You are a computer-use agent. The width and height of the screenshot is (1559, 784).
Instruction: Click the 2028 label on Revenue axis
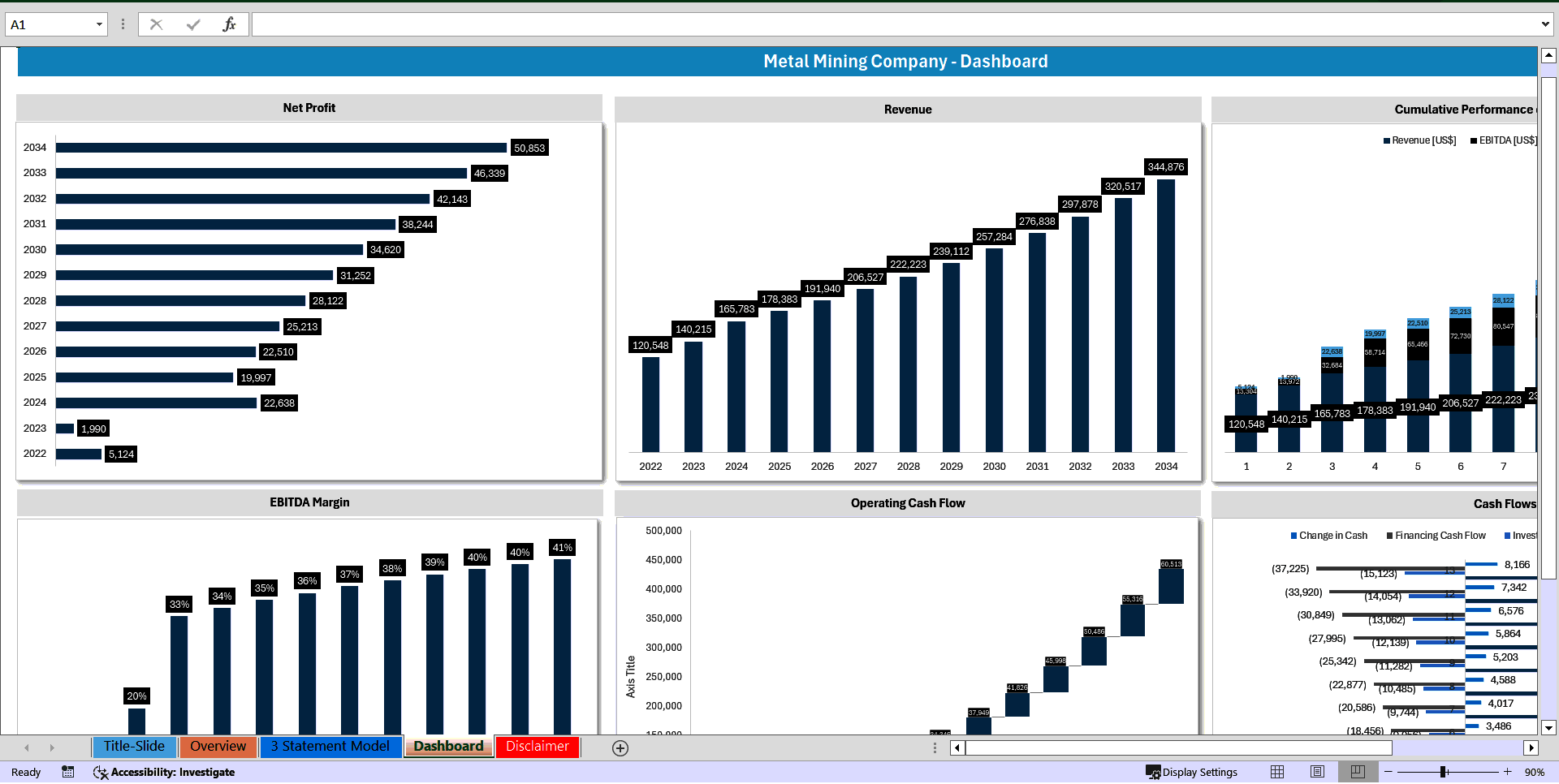tap(908, 467)
